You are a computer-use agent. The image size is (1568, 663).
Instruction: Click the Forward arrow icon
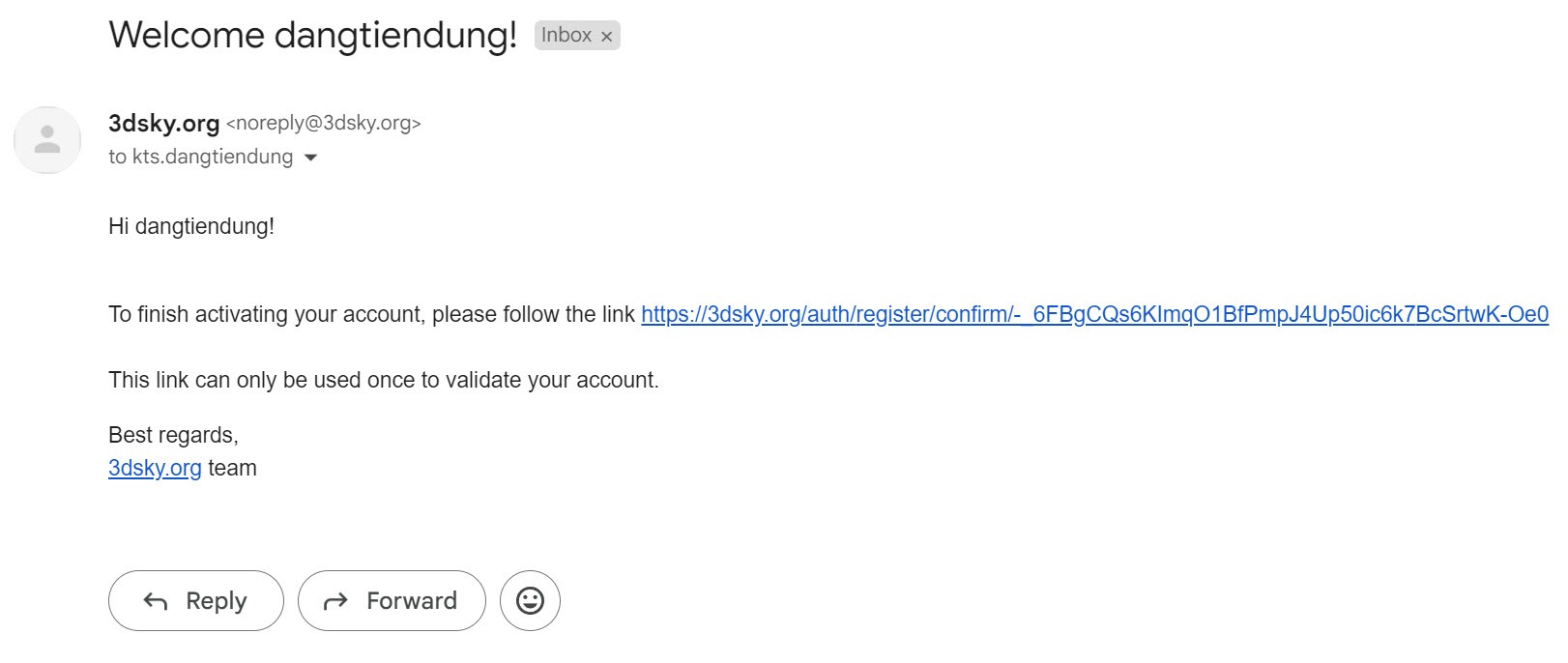[335, 601]
